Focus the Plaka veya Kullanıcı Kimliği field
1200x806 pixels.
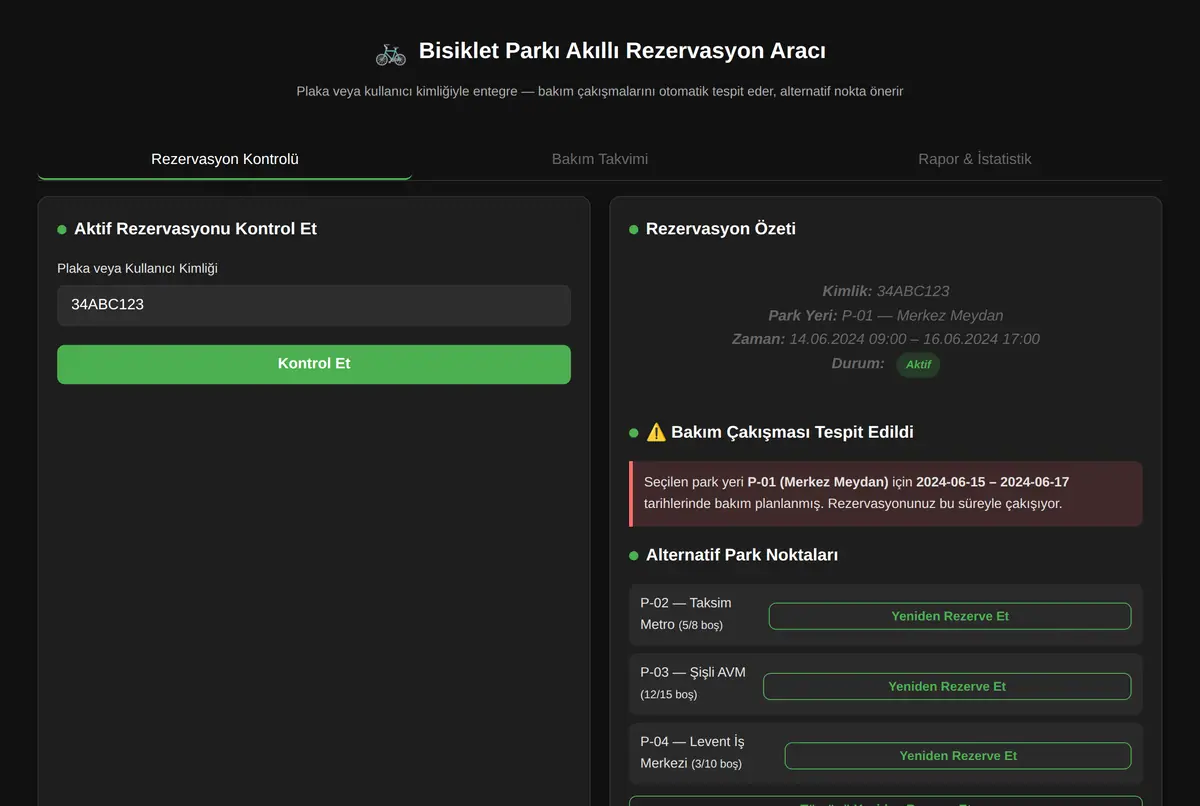point(314,305)
